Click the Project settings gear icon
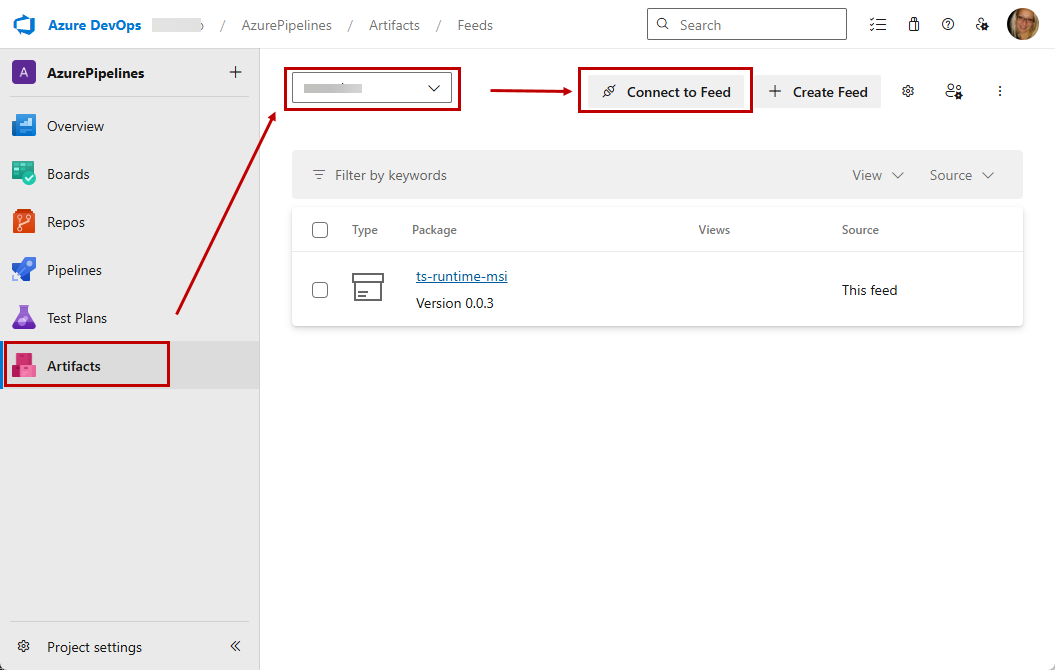The image size is (1055, 670). point(24,646)
